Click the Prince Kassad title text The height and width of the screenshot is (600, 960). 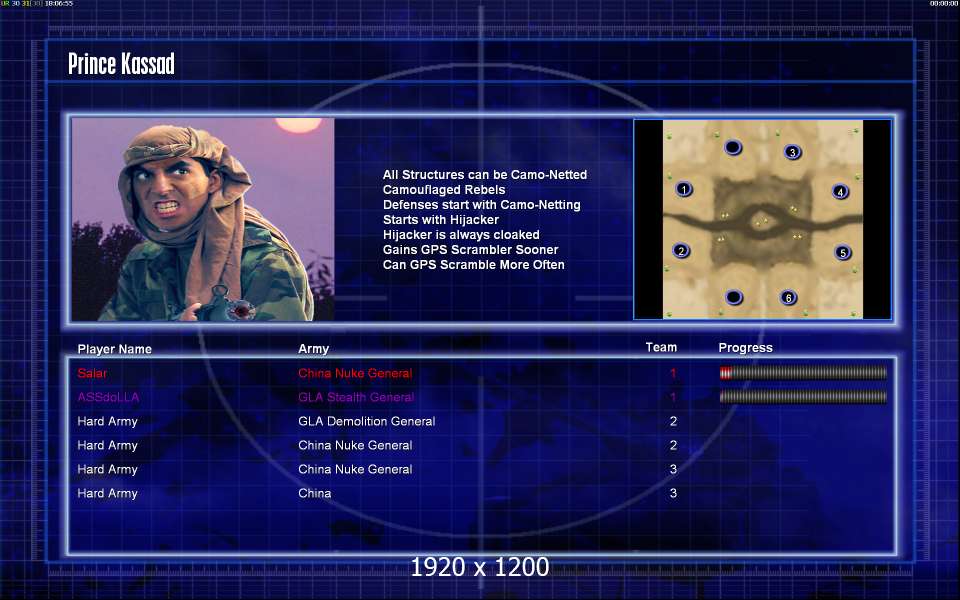121,64
